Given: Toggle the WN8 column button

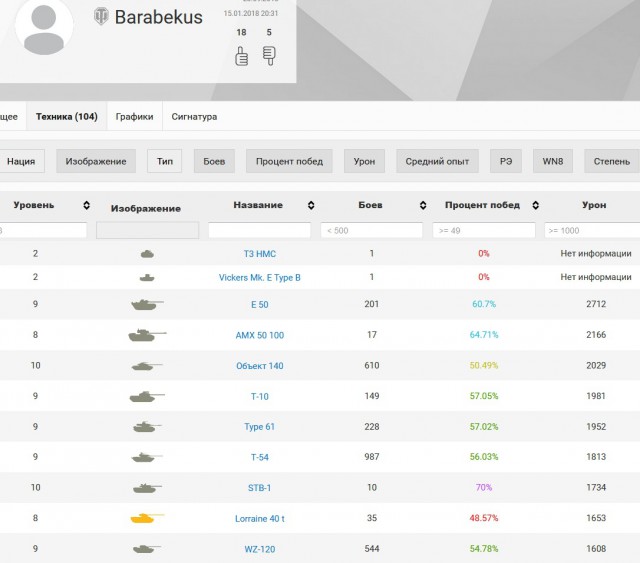Looking at the screenshot, I should point(553,161).
